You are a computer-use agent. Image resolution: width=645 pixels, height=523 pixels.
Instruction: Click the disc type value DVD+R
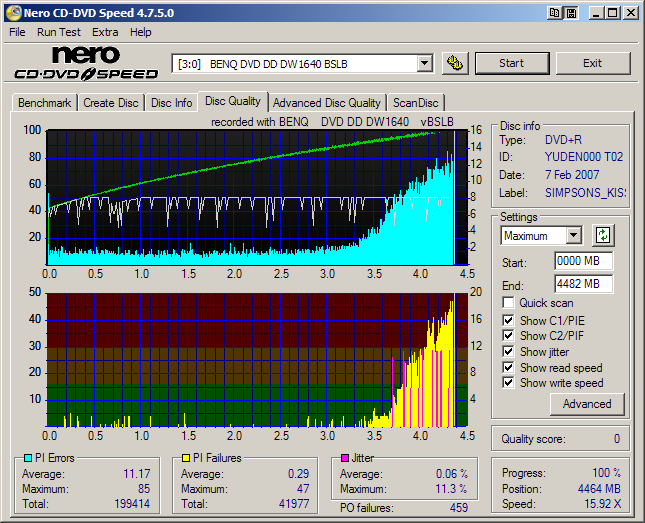tap(563, 140)
